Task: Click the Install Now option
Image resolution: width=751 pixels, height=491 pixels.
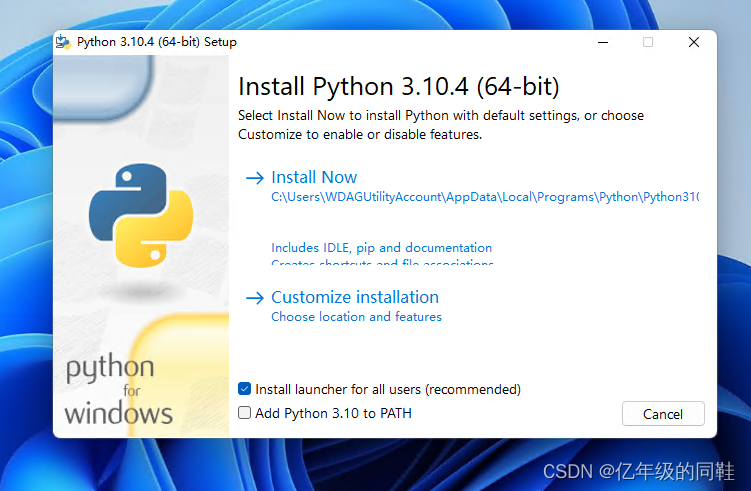Action: (314, 177)
